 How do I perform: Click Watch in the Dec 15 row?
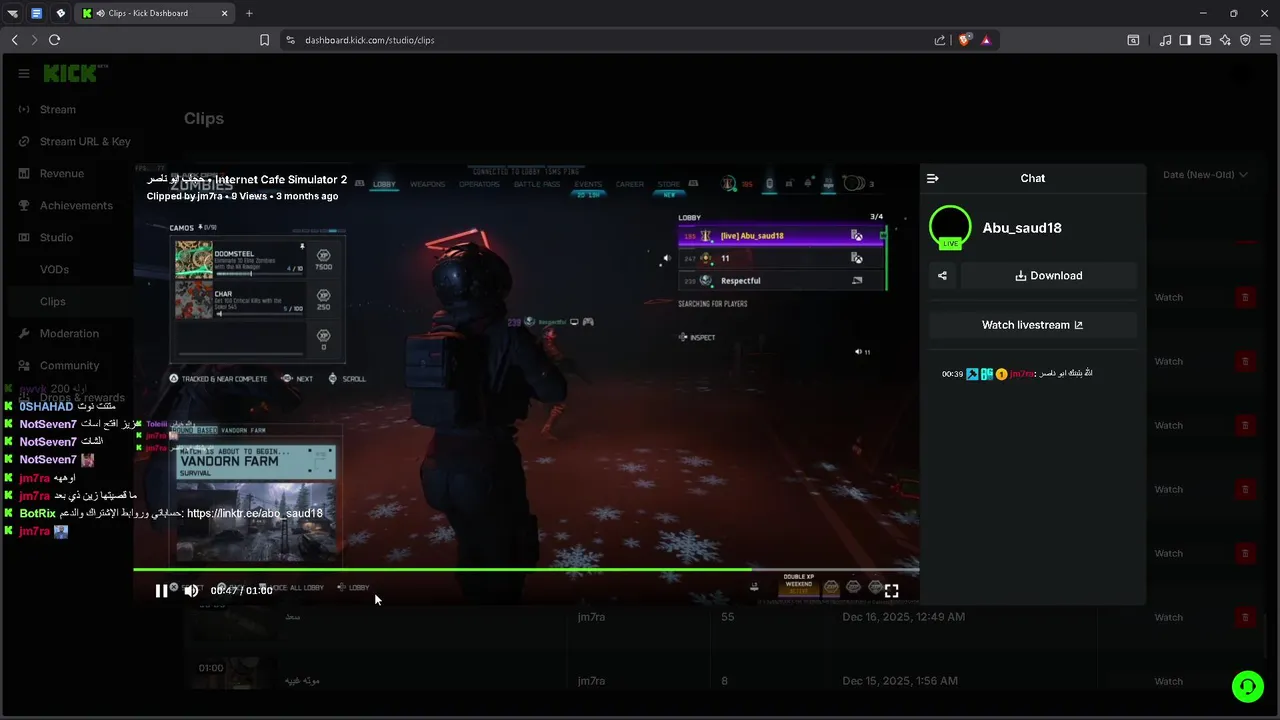click(x=1168, y=682)
